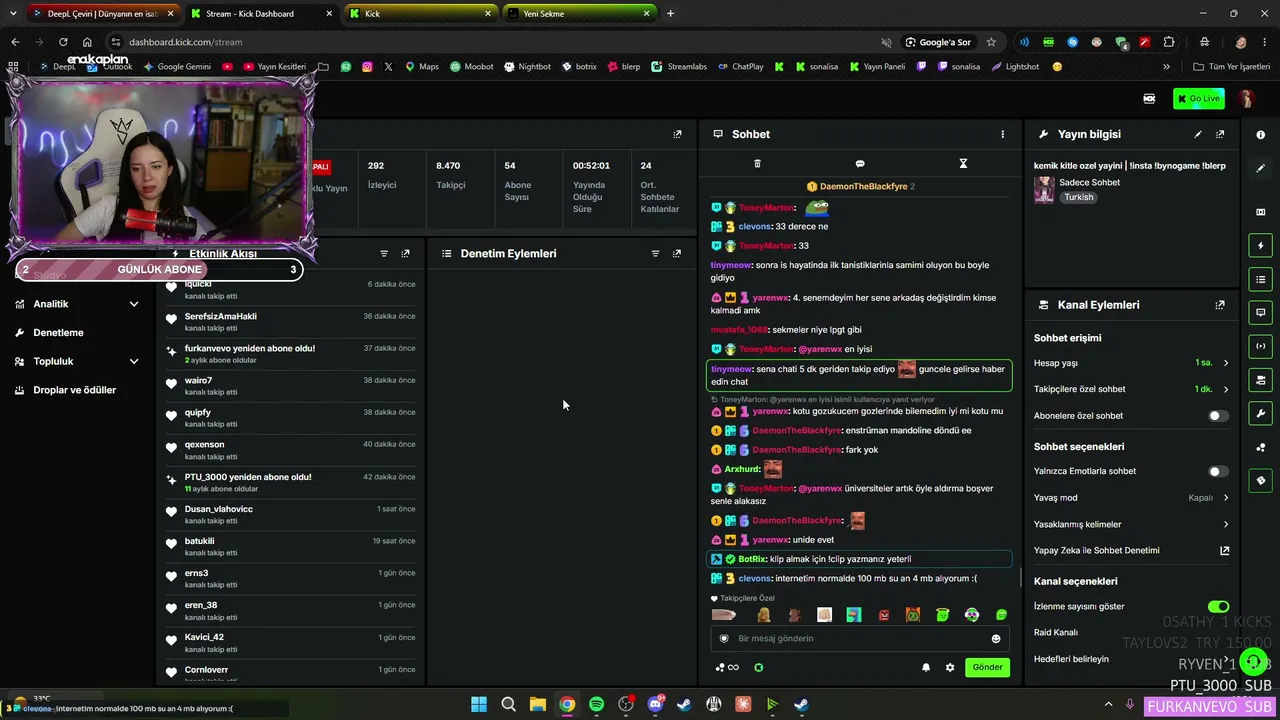
Task: Click the green Kick icon below chat input
Action: click(x=758, y=668)
